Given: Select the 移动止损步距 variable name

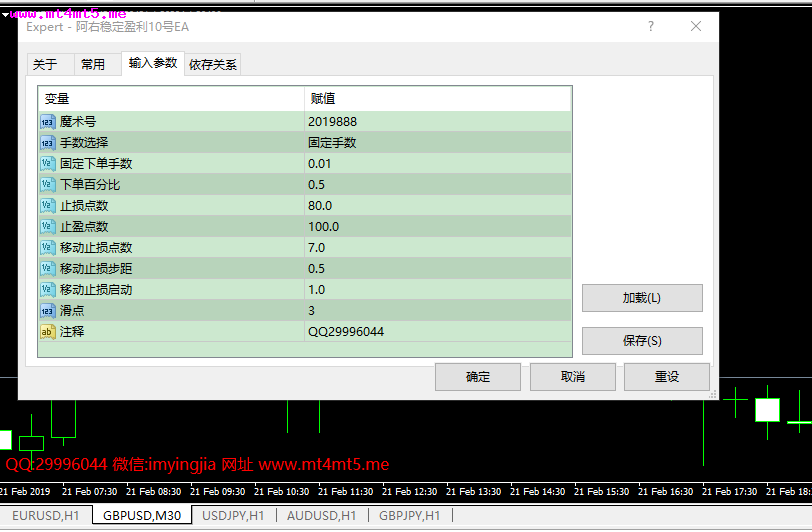Looking at the screenshot, I should 96,269.
